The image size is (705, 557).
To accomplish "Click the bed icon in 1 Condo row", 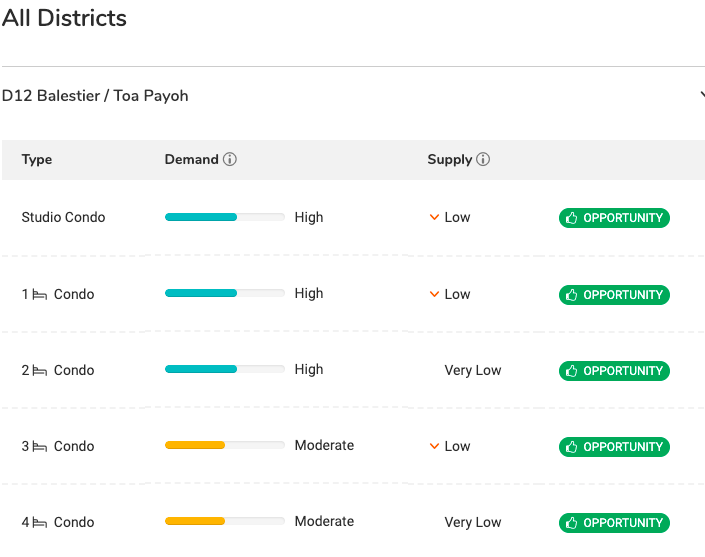I will pos(40,295).
